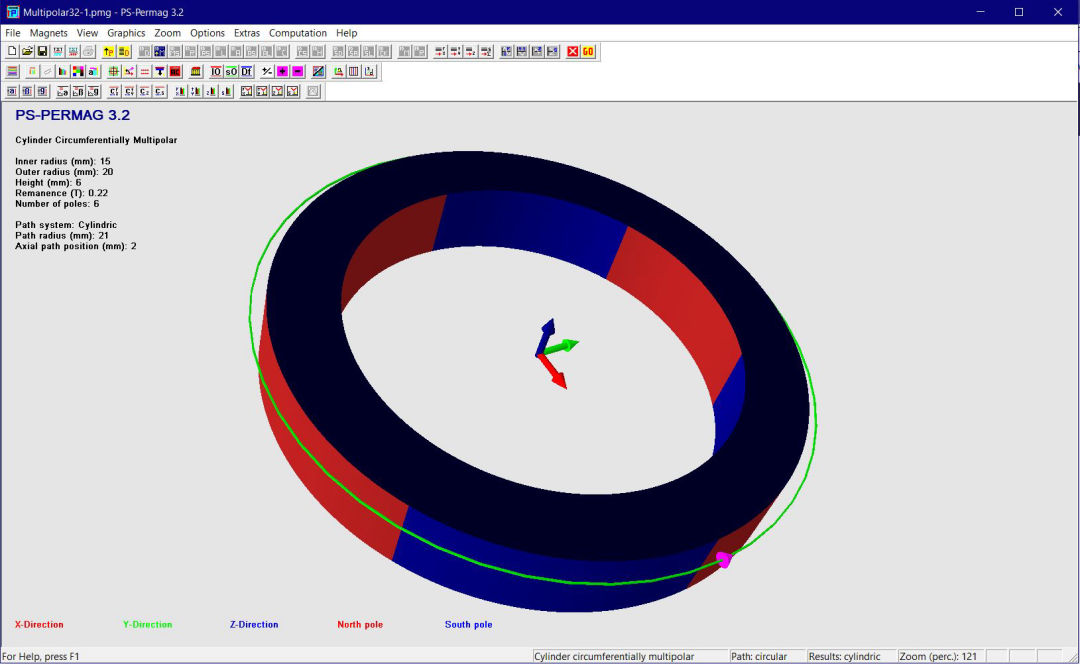This screenshot has height=664, width=1080.
Task: Open the Magnets menu
Action: 48,33
